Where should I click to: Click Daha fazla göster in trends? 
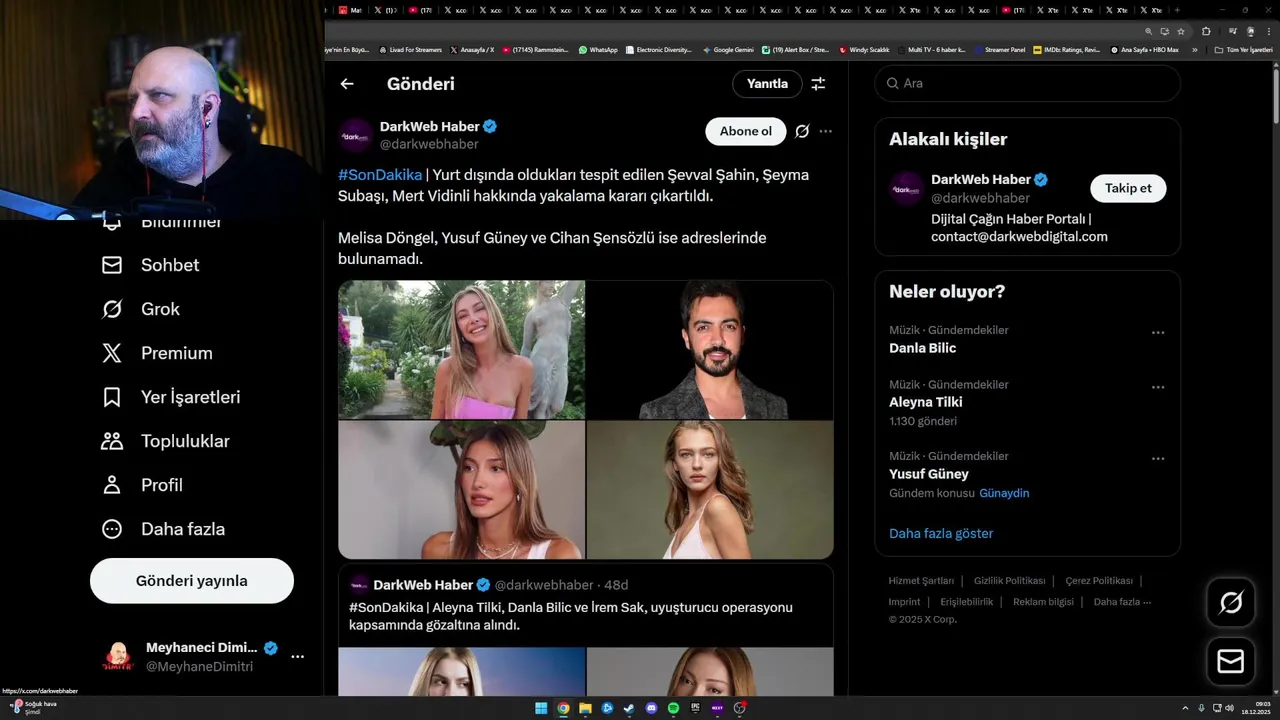(941, 533)
